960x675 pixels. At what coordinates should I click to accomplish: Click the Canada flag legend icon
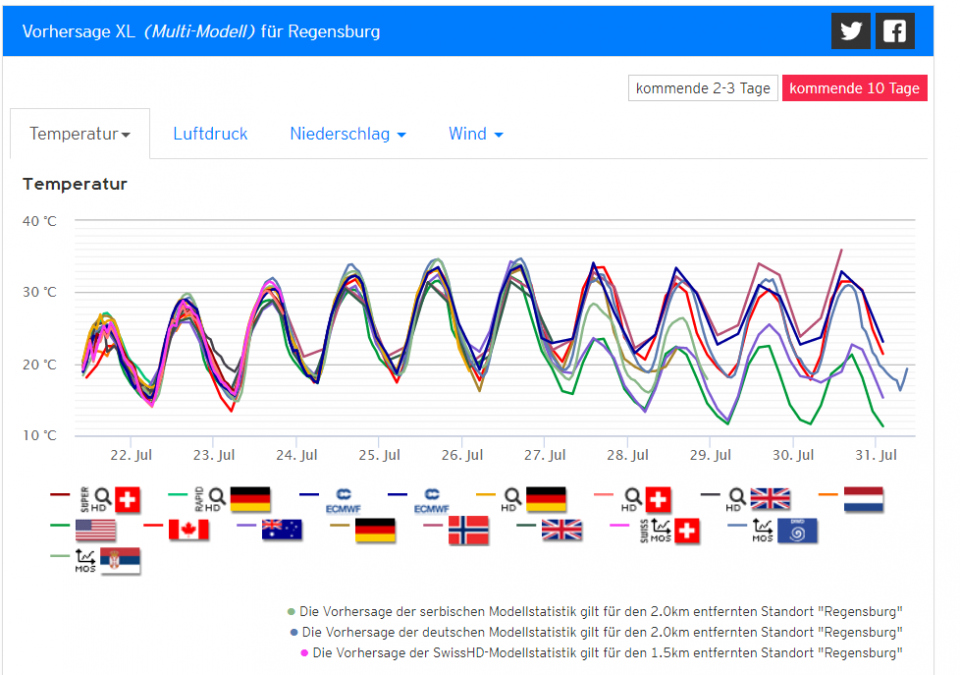(188, 530)
